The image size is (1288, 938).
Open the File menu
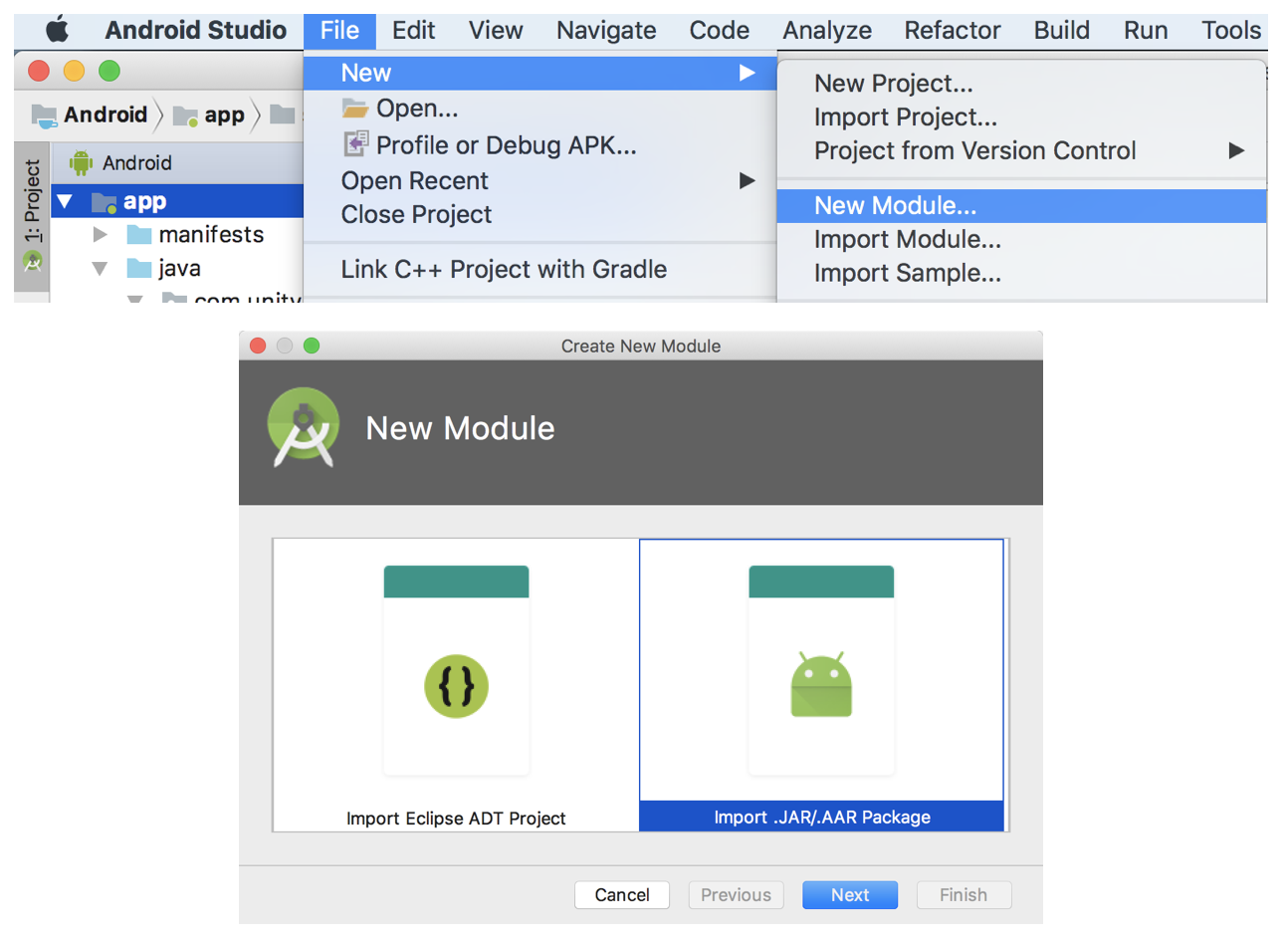click(x=339, y=30)
